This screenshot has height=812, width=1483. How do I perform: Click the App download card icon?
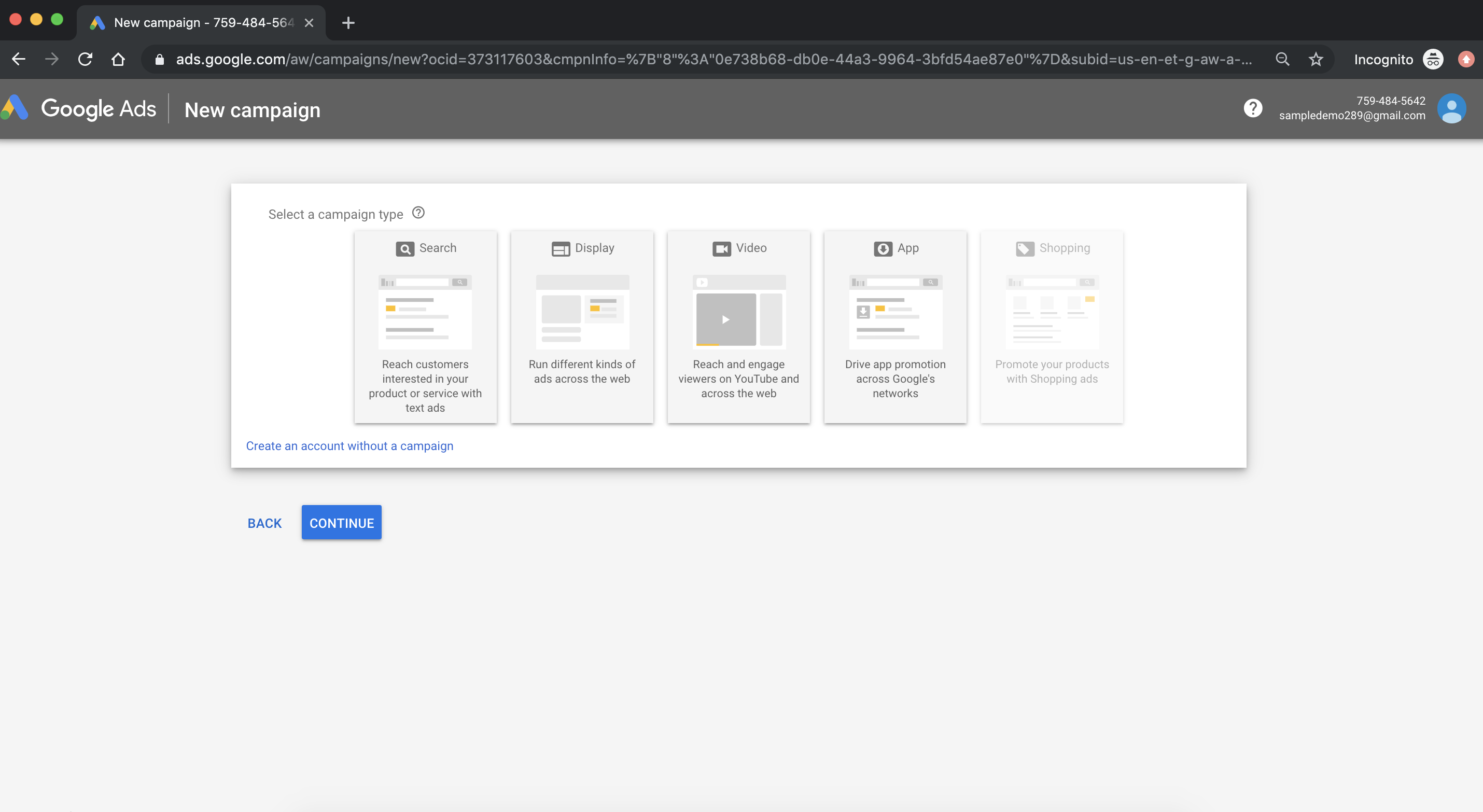tap(883, 249)
